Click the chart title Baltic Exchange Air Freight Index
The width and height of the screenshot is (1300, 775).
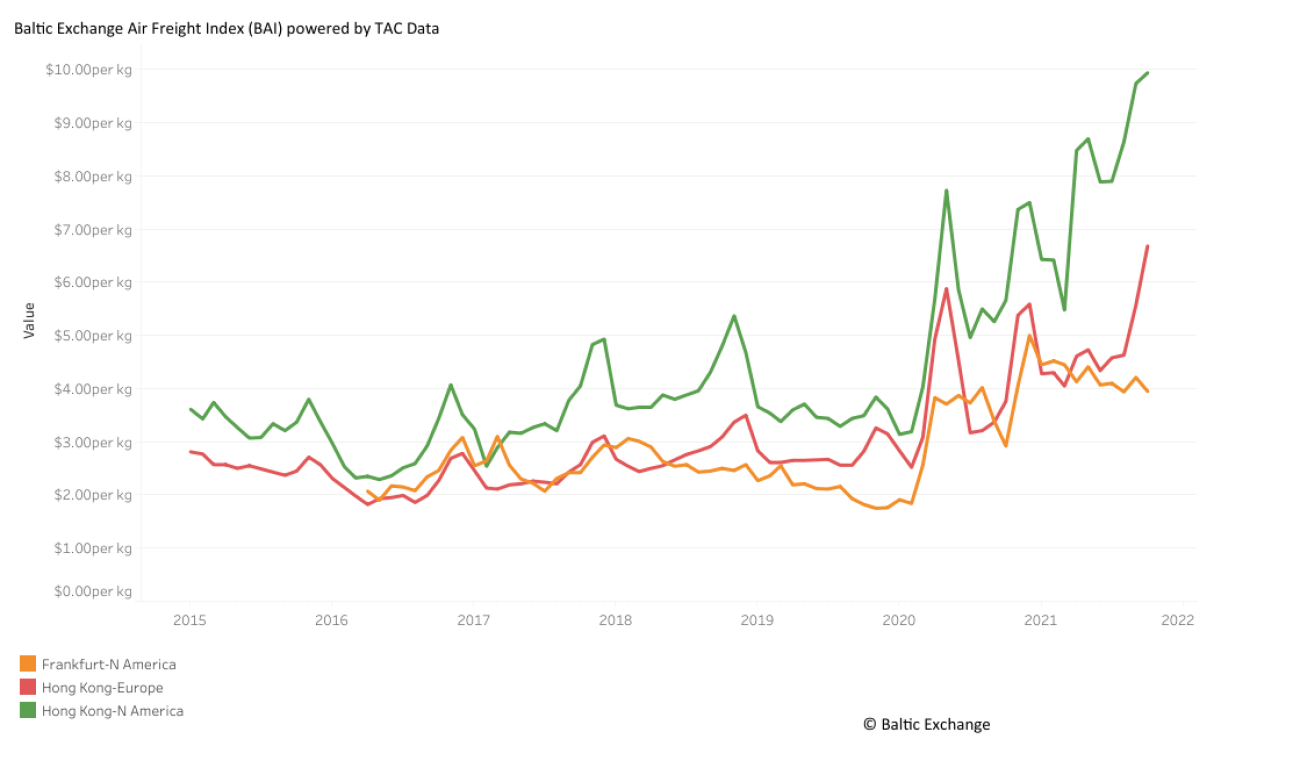[x=227, y=28]
